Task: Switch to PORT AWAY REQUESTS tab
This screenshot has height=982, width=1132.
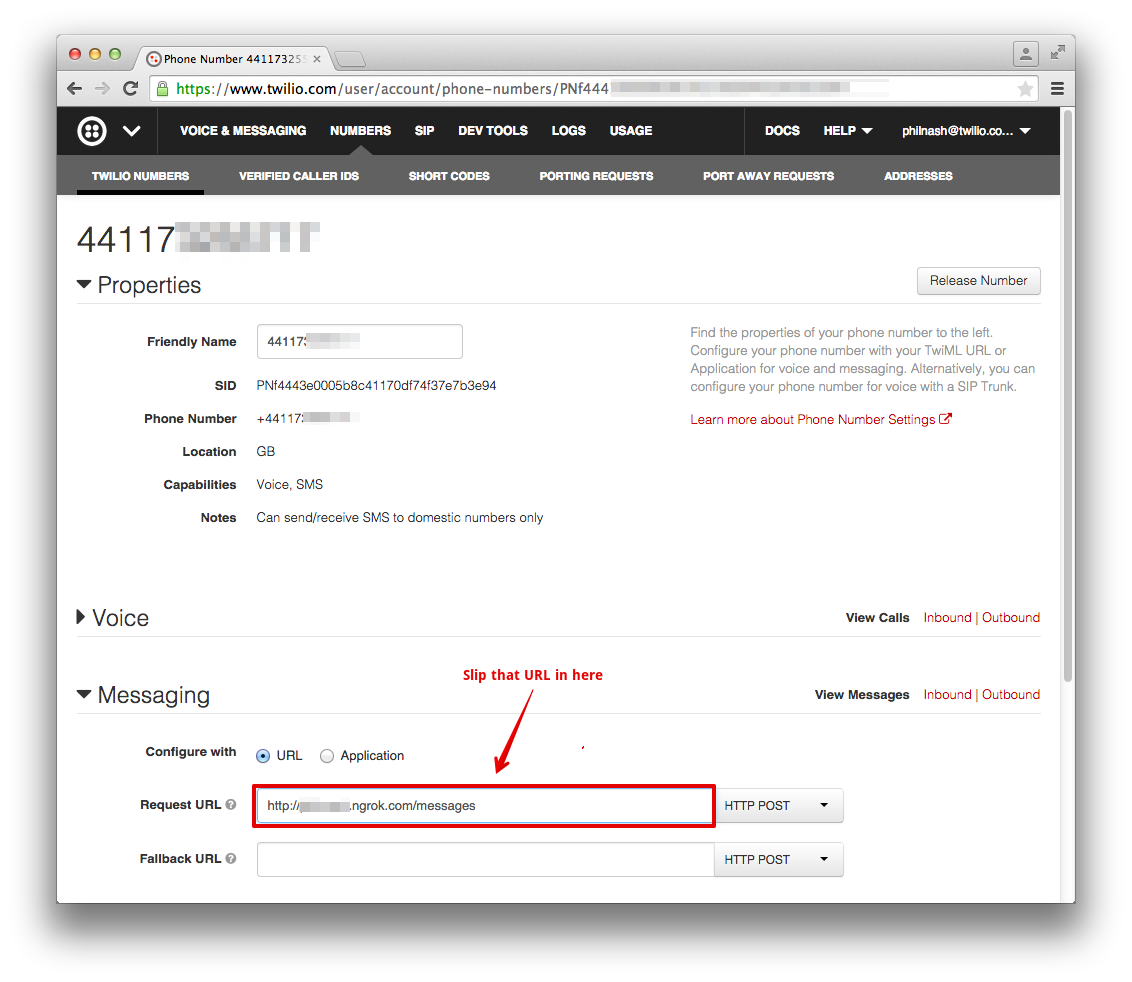Action: coord(769,176)
